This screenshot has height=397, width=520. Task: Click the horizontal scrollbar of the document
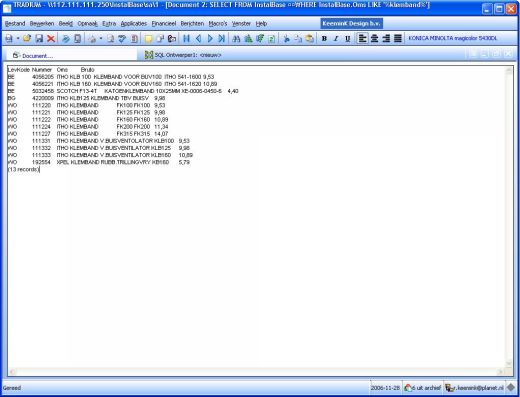tap(256, 371)
